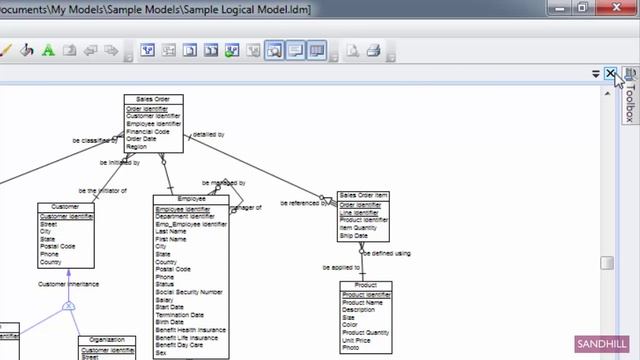Minimize the application window
The height and width of the screenshot is (360, 640).
pos(560,8)
